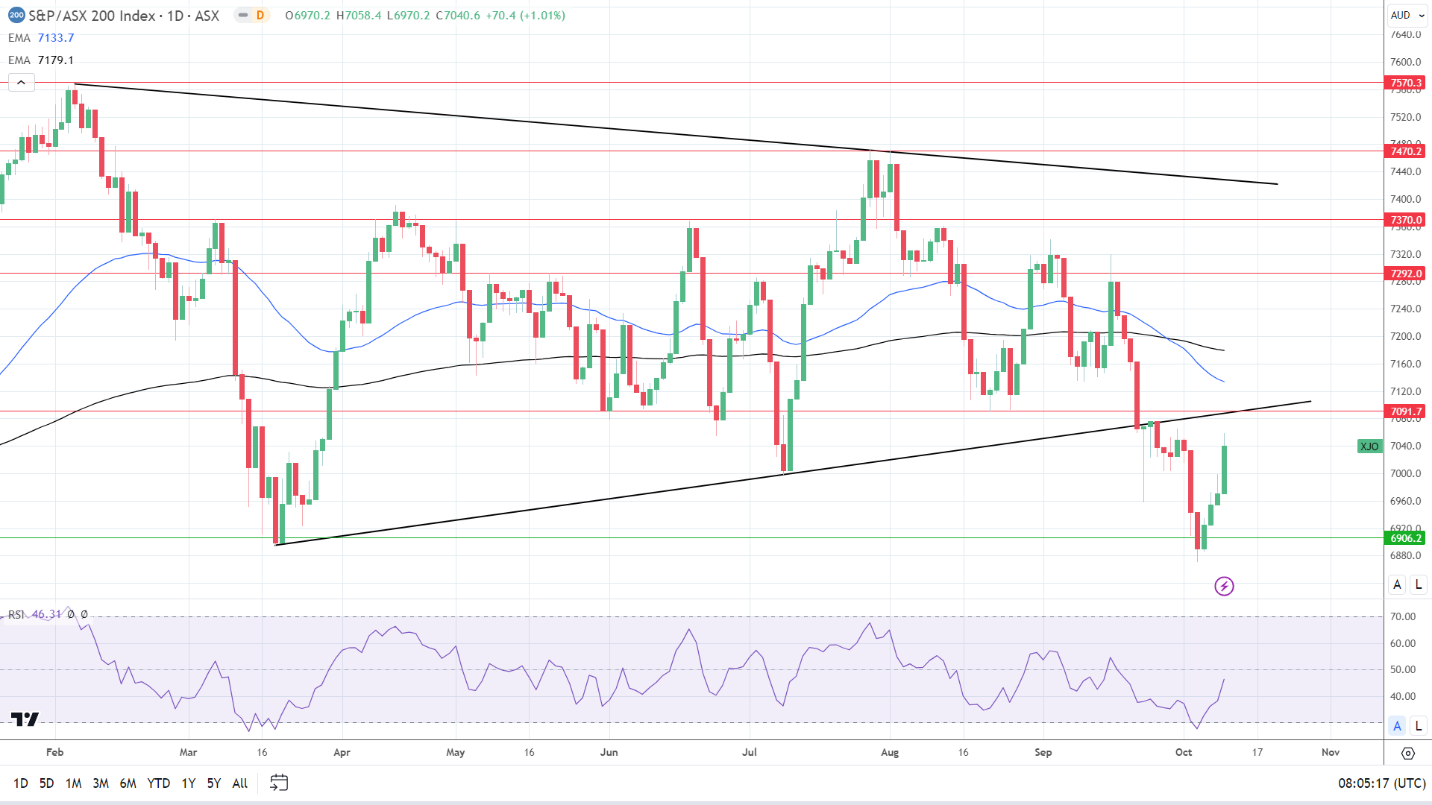Select the 5D time range
This screenshot has height=805, width=1432.
47,783
